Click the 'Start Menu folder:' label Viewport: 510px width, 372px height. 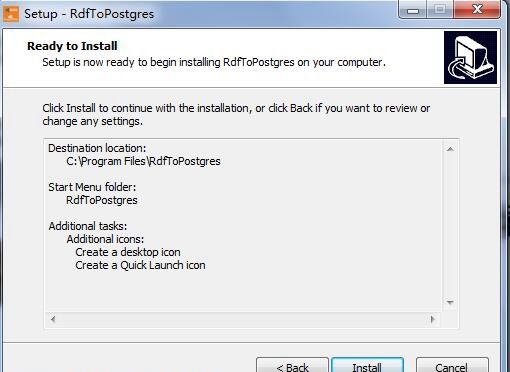(92, 187)
